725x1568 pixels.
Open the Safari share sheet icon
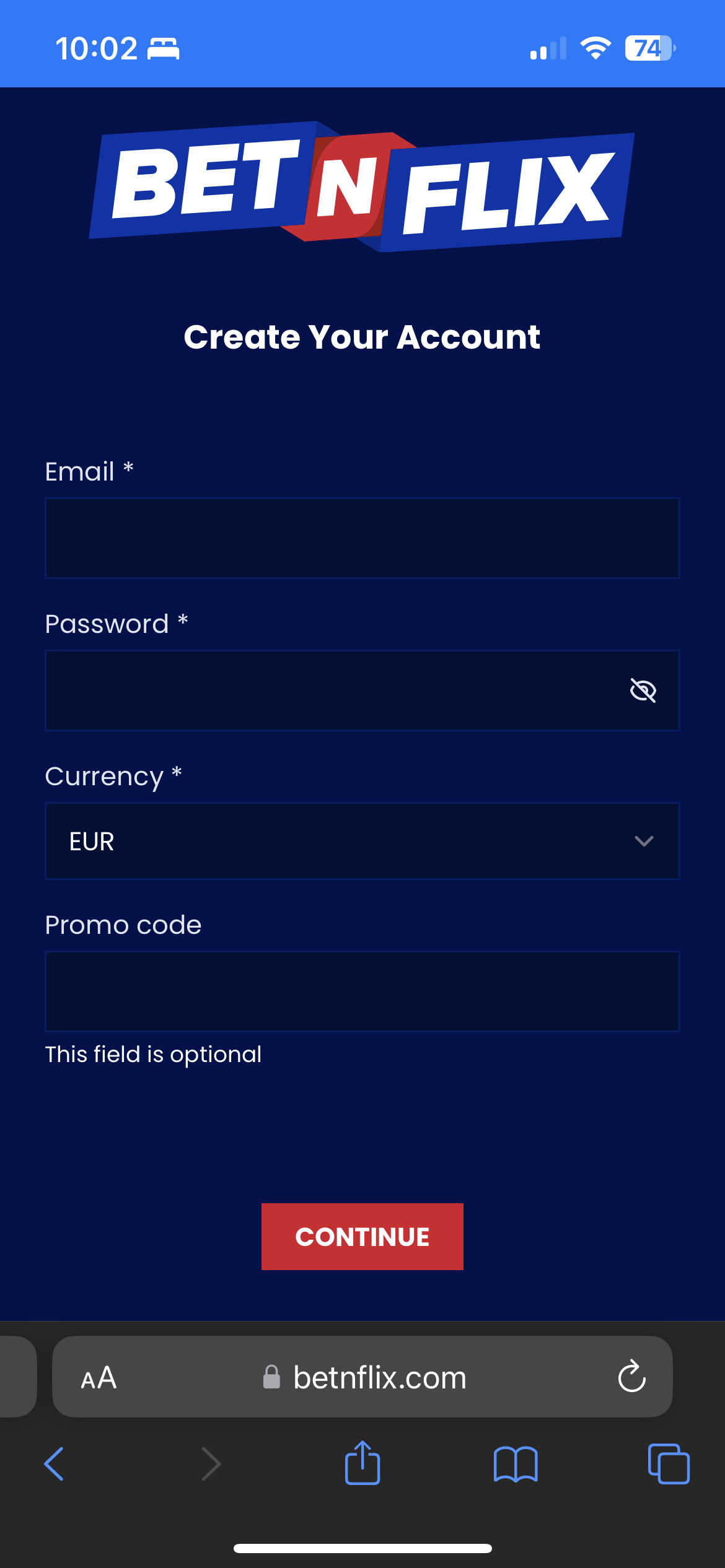click(x=362, y=1463)
